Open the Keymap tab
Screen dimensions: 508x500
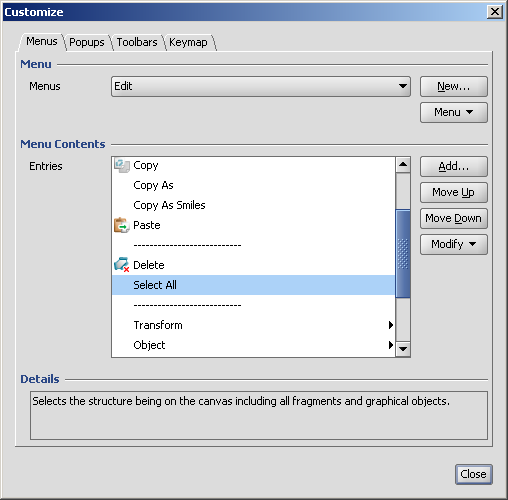(188, 42)
